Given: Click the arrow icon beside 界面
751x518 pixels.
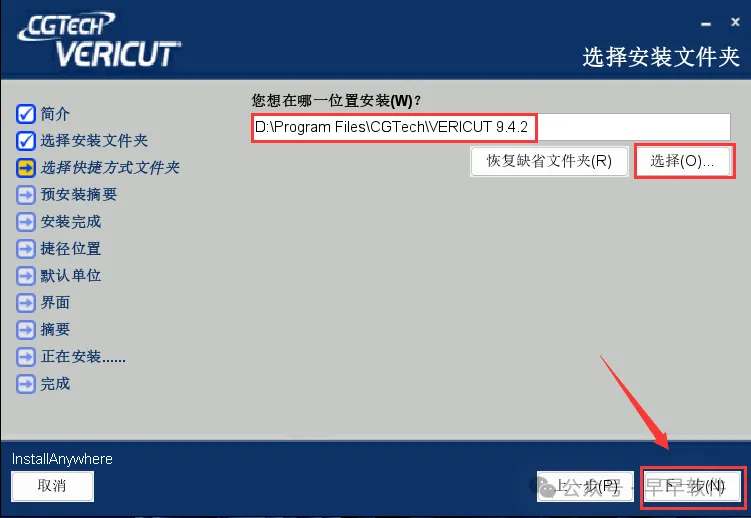Looking at the screenshot, I should (x=25, y=303).
